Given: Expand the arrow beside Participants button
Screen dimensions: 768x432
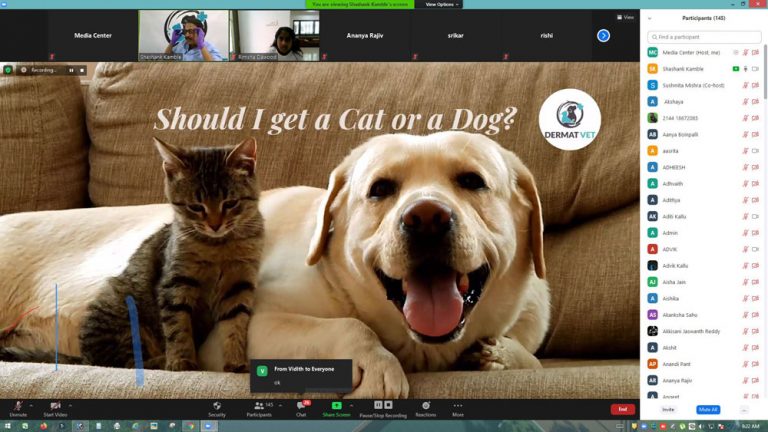Looking at the screenshot, I should [x=280, y=406].
